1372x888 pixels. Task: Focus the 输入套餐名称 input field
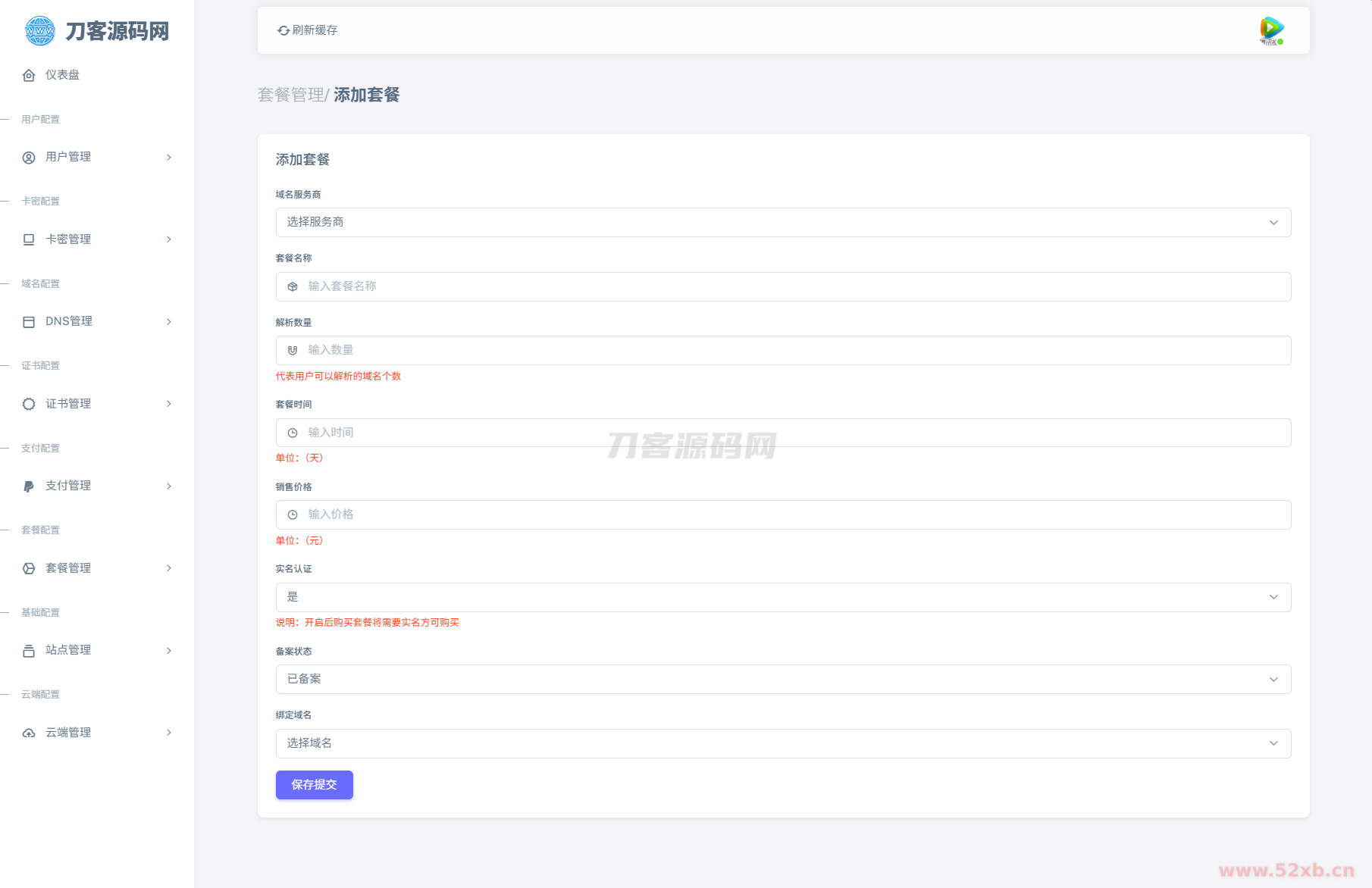point(788,286)
